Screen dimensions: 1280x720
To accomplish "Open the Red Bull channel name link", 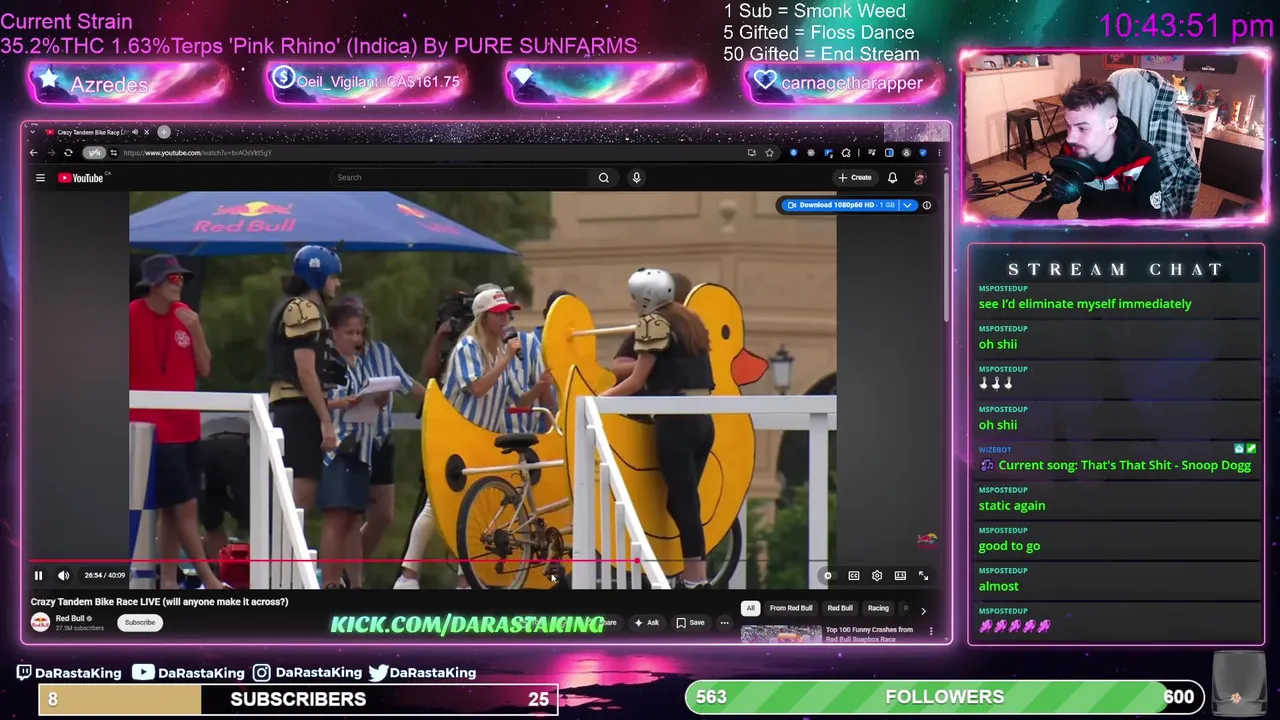I will [70, 618].
